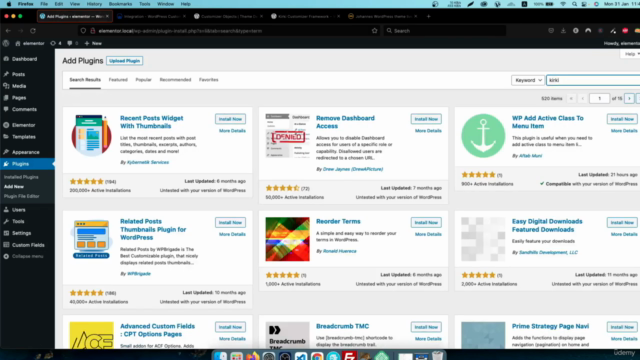View More Details for Remove Dashboard Access

coord(428,131)
